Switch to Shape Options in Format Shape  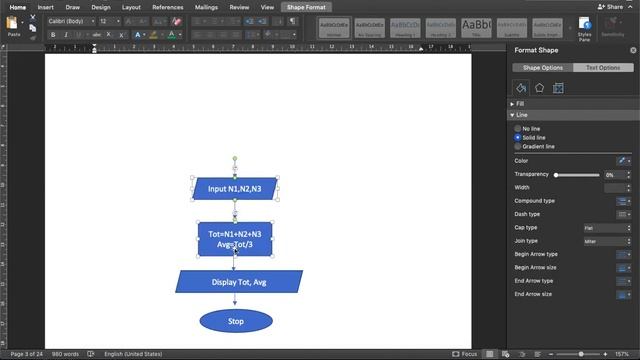[x=543, y=68]
